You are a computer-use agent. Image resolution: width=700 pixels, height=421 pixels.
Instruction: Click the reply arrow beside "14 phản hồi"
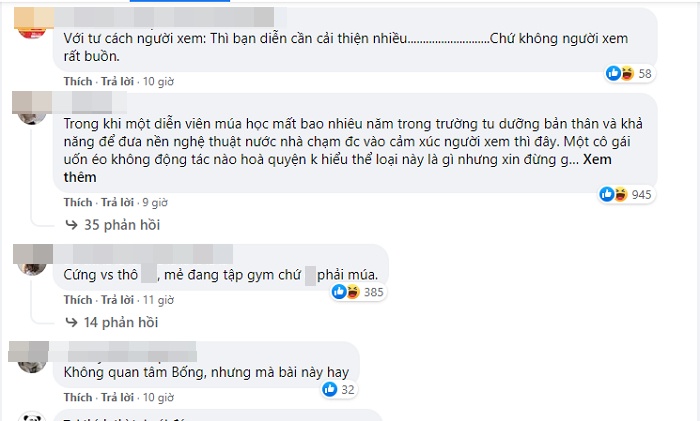(72, 322)
